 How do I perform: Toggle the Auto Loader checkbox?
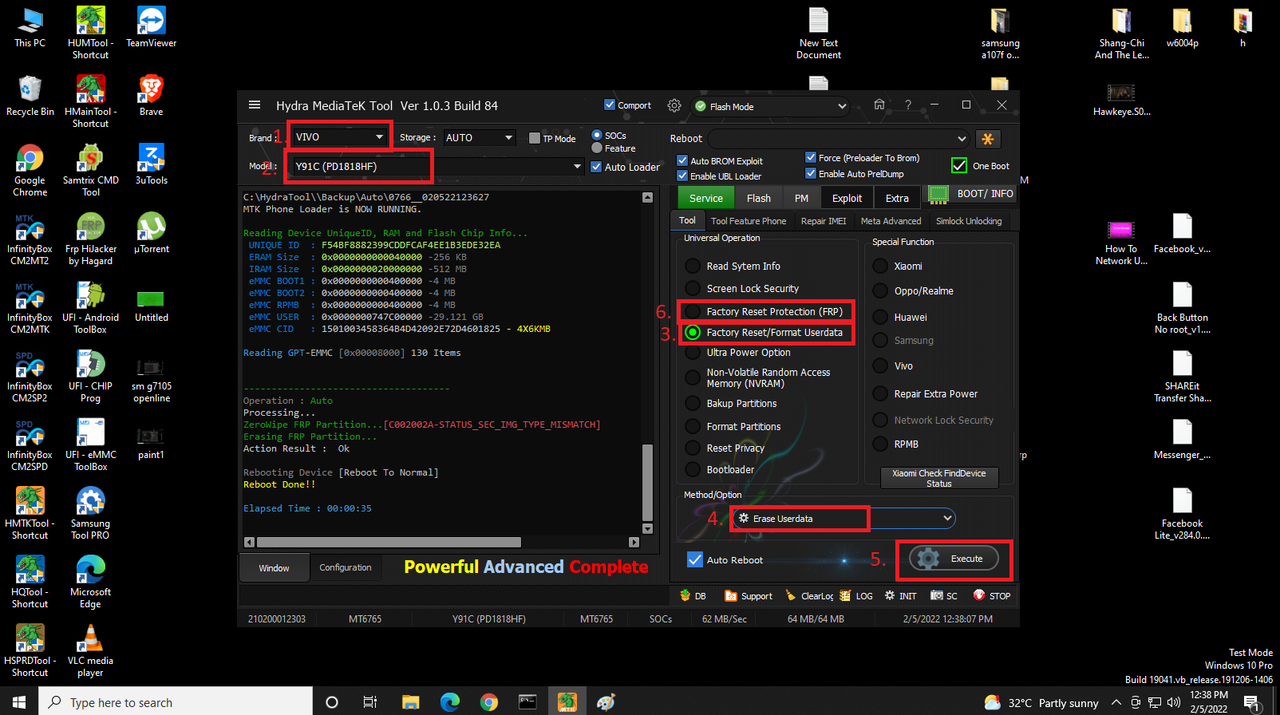625,167
